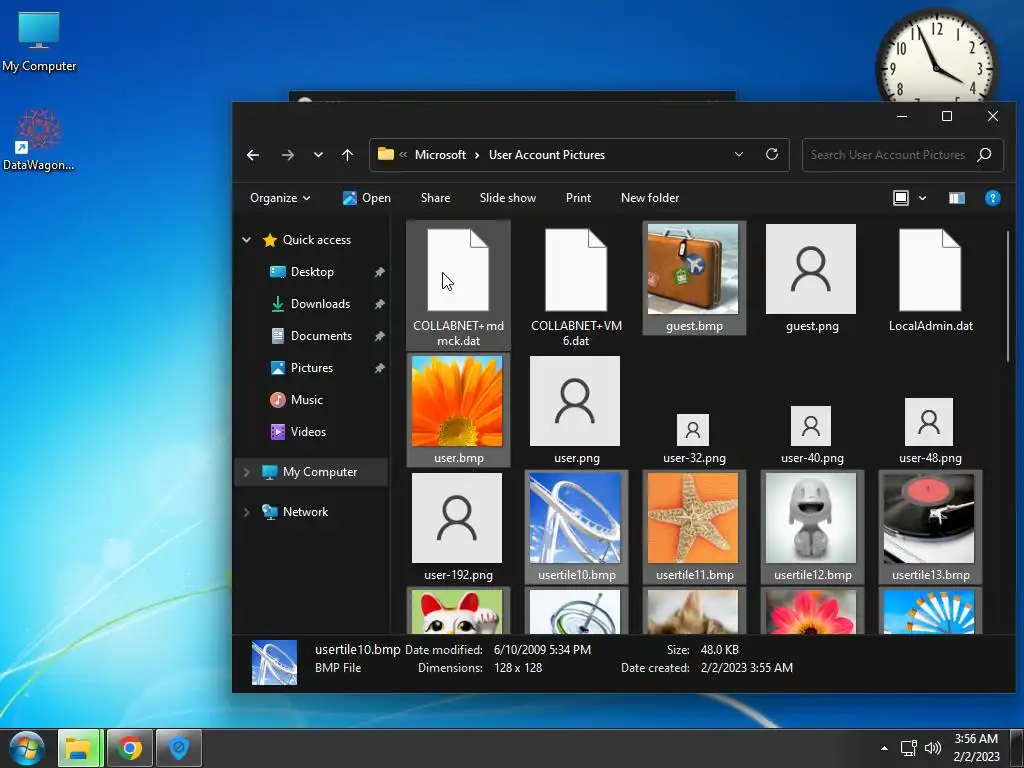1024x768 pixels.
Task: Expand My Computer tree node
Action: (x=246, y=472)
